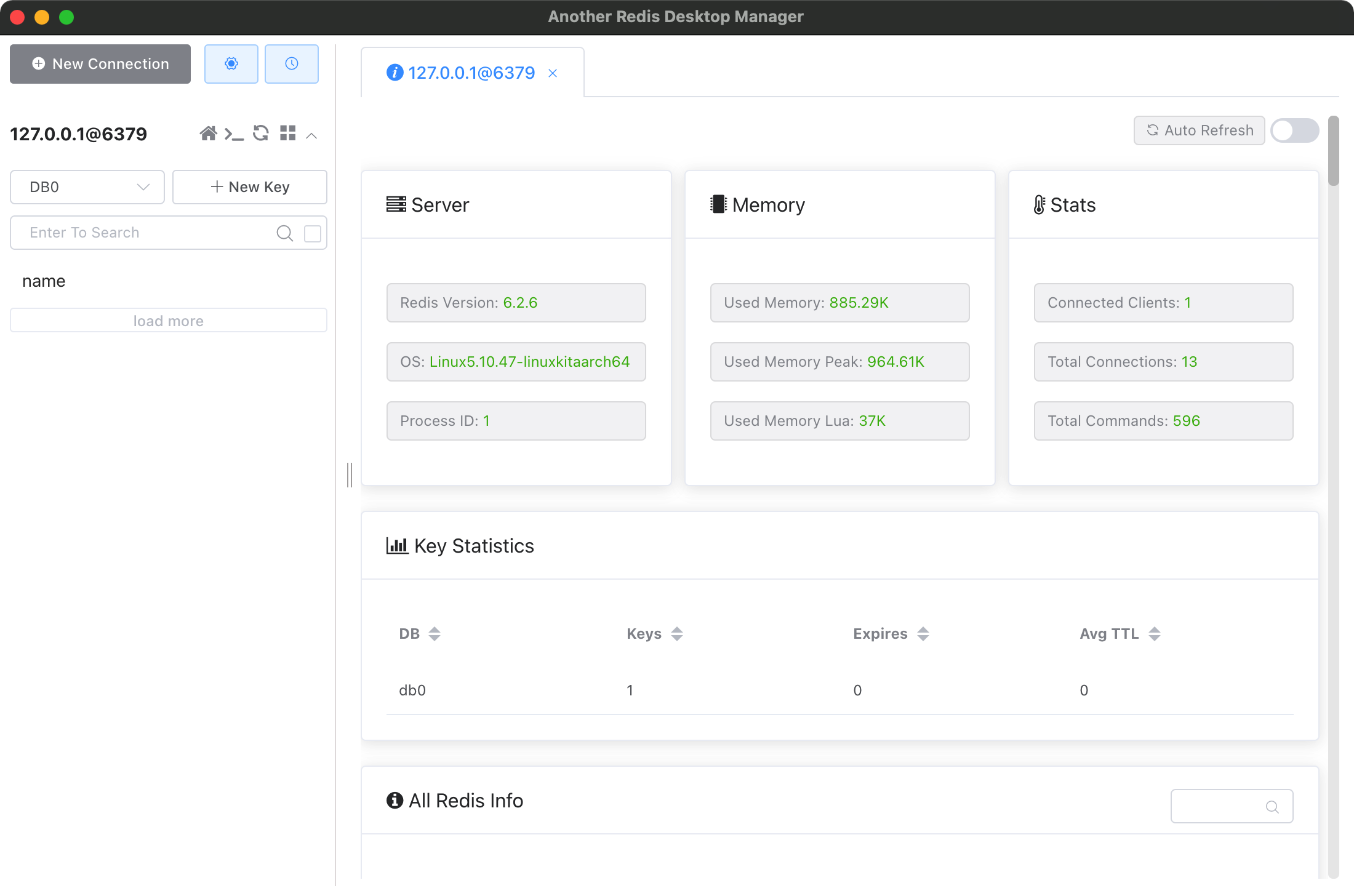This screenshot has height=896, width=1354.
Task: Click the Memory chip icon
Action: pyautogui.click(x=718, y=204)
